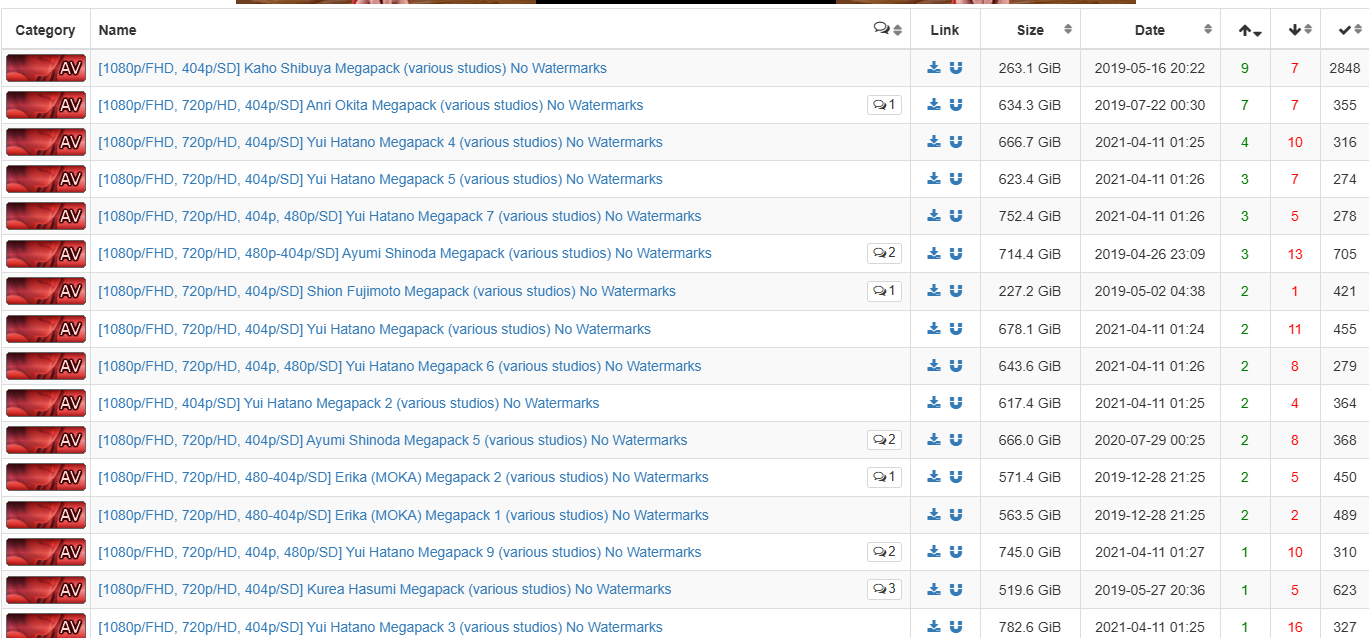Open the Kurea Hasumi Megapack link
The image size is (1369, 638).
coord(385,589)
